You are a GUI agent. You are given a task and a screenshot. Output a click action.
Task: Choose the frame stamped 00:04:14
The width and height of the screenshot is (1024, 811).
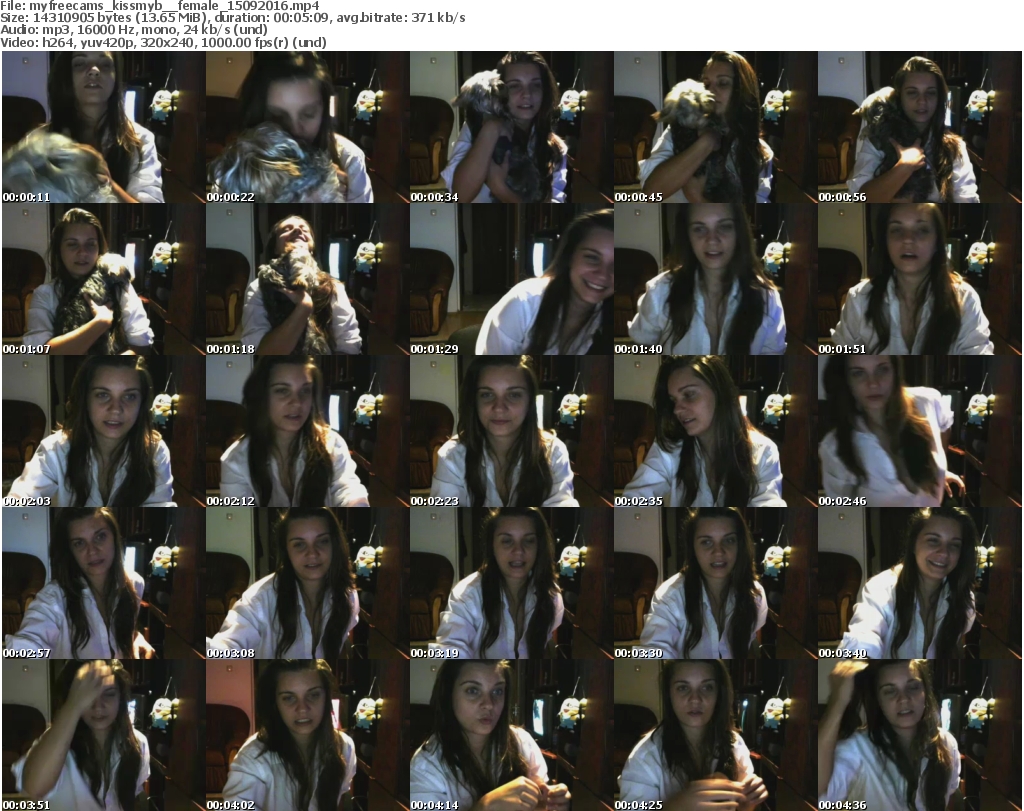(x=511, y=736)
